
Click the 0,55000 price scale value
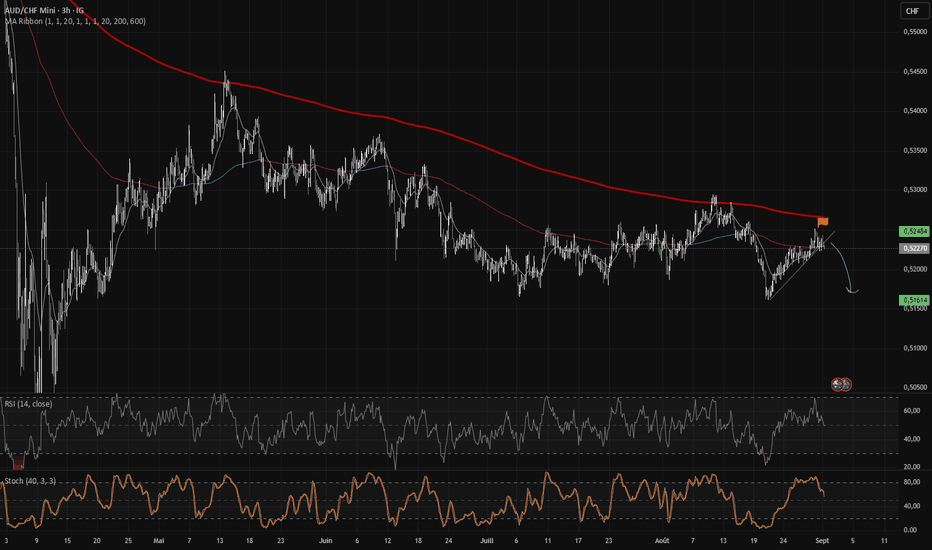[x=915, y=32]
